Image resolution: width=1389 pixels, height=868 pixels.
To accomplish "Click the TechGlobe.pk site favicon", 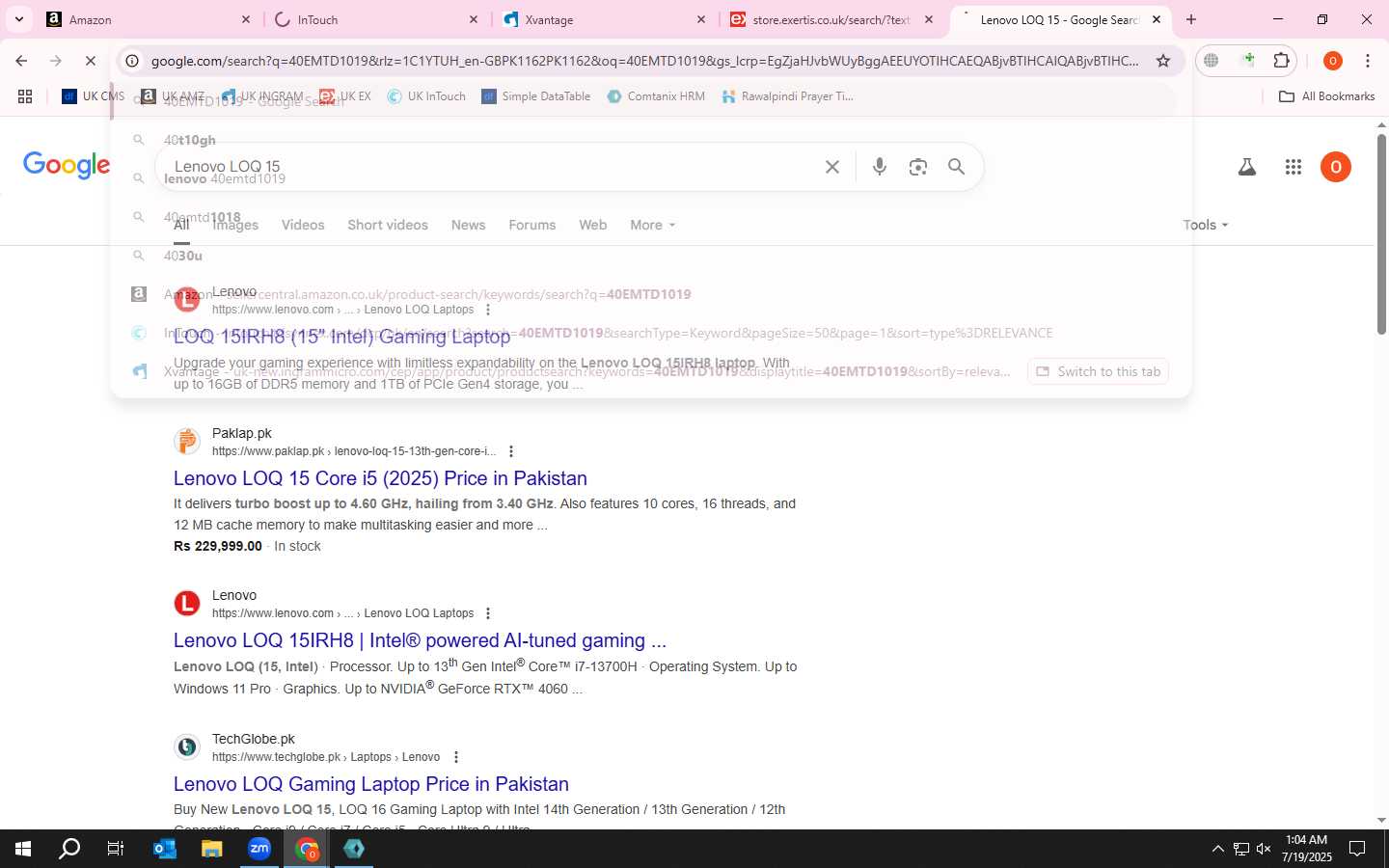I will [x=187, y=747].
